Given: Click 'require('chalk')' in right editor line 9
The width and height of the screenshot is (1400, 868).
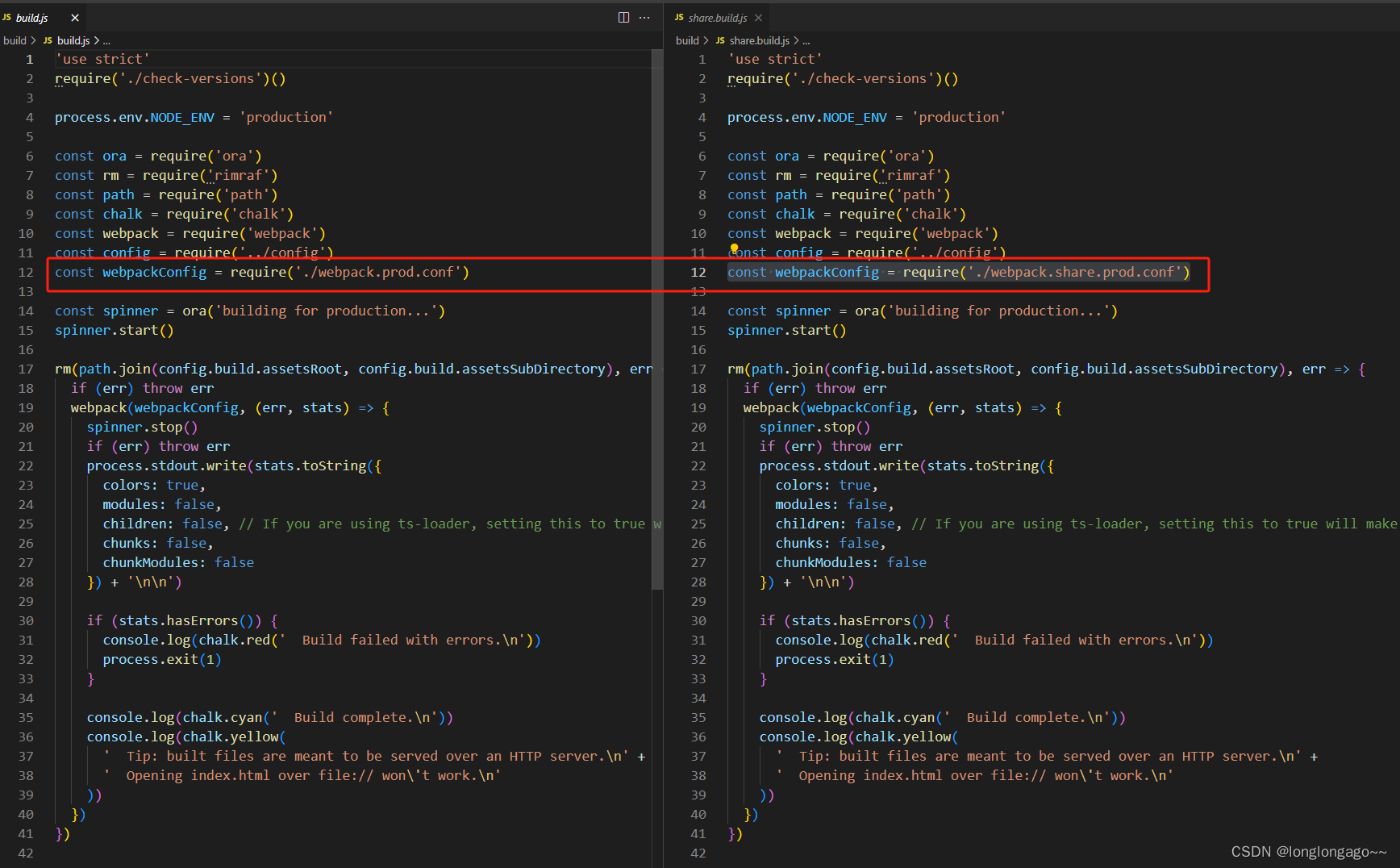Looking at the screenshot, I should click(x=902, y=214).
